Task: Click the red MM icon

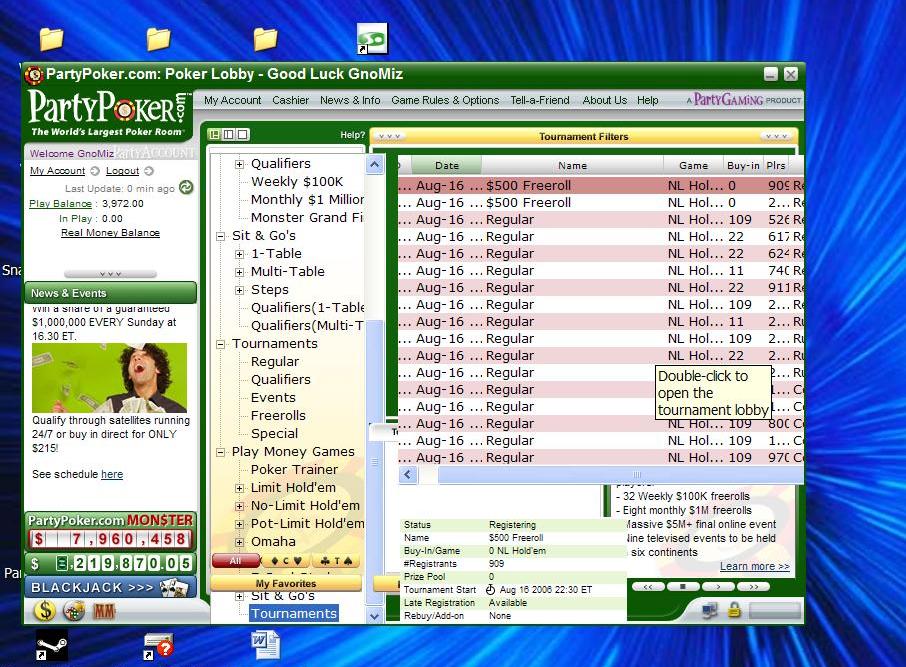Action: [x=104, y=611]
